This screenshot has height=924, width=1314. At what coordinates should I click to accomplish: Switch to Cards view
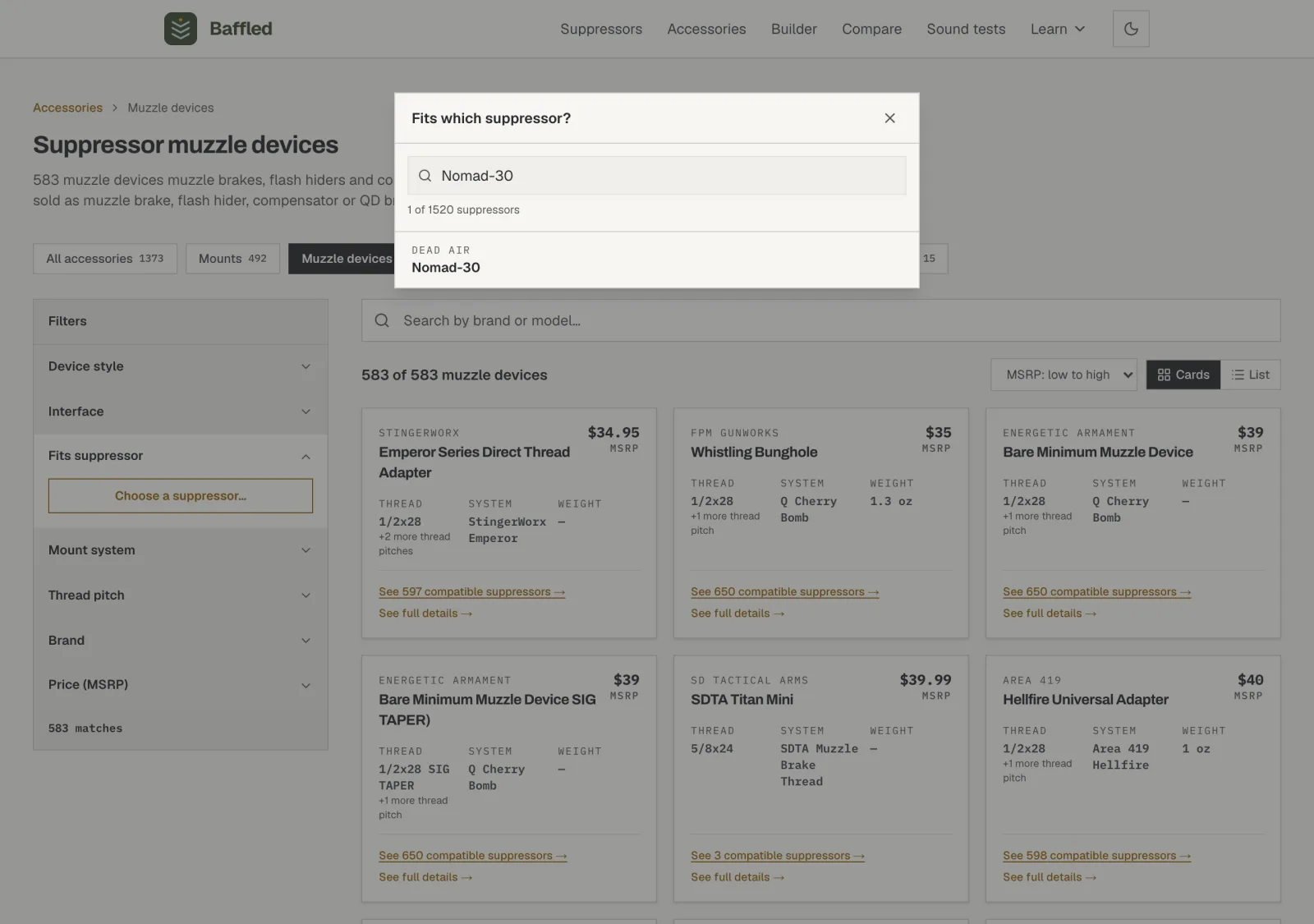pyautogui.click(x=1183, y=375)
